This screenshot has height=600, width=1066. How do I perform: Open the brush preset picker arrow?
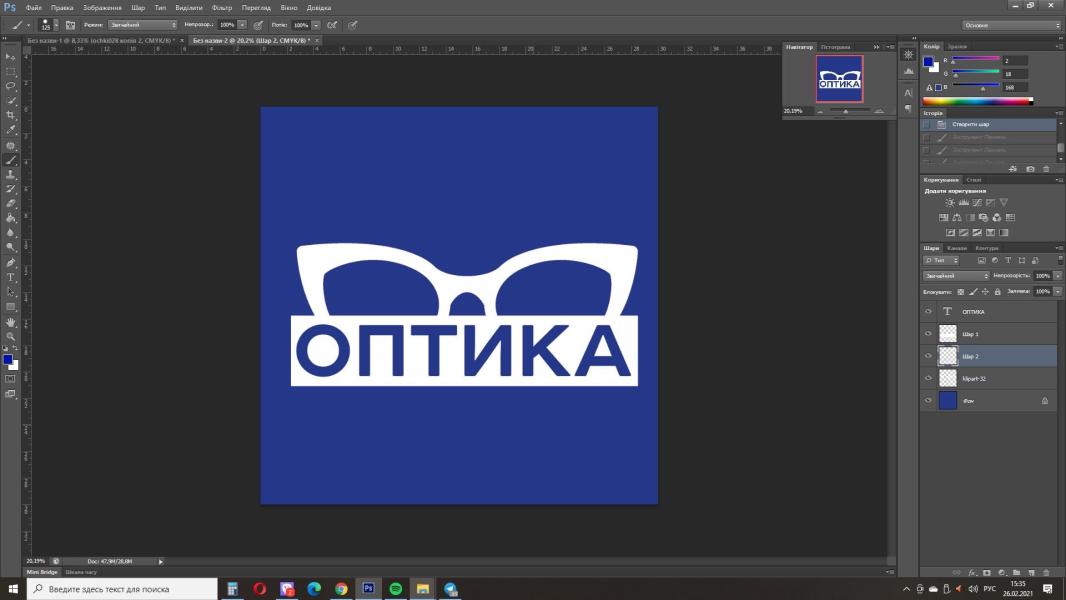tap(56, 25)
